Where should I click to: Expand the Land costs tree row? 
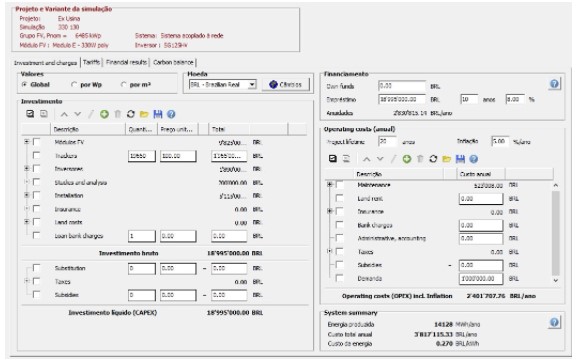[x=27, y=222]
